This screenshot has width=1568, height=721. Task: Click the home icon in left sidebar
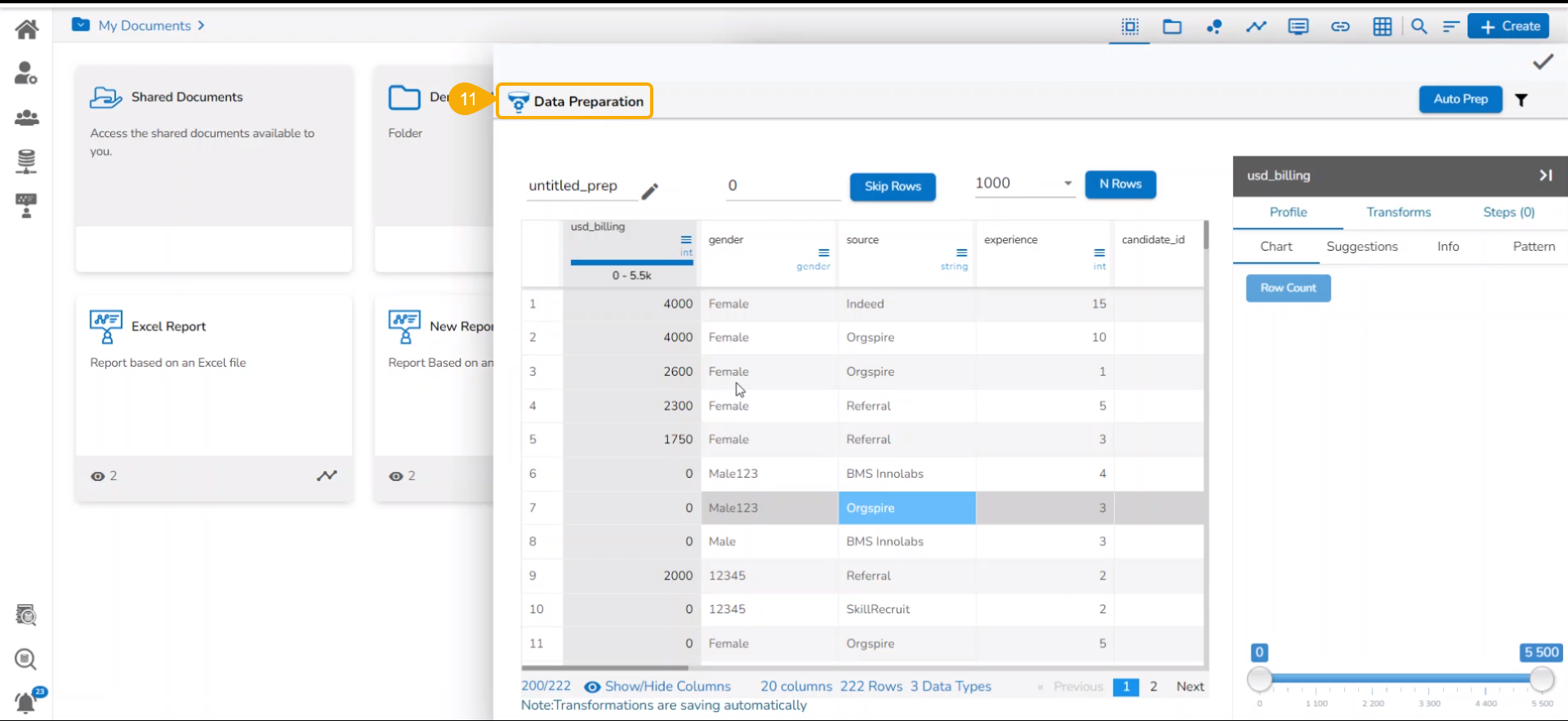point(26,29)
